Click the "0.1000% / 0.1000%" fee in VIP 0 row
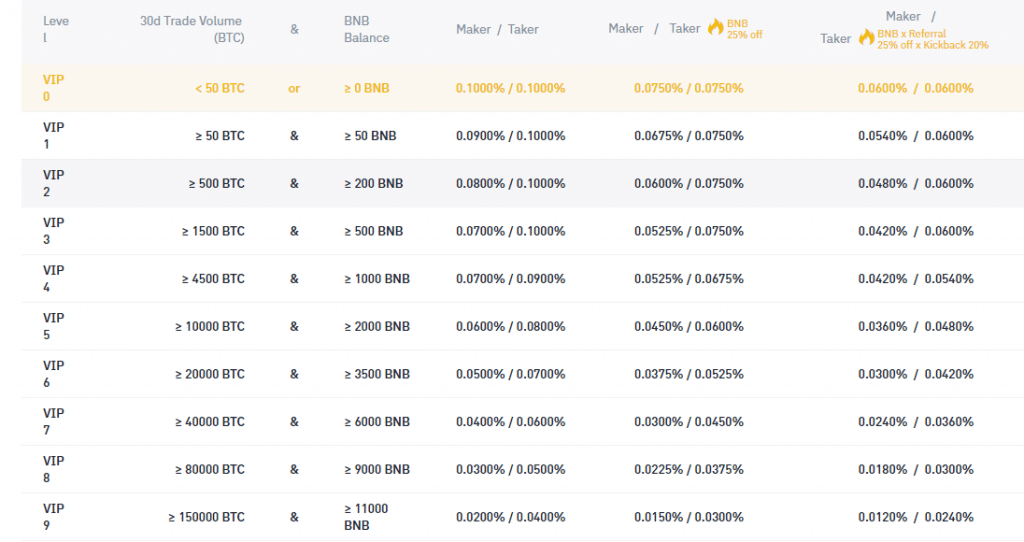 [x=511, y=88]
